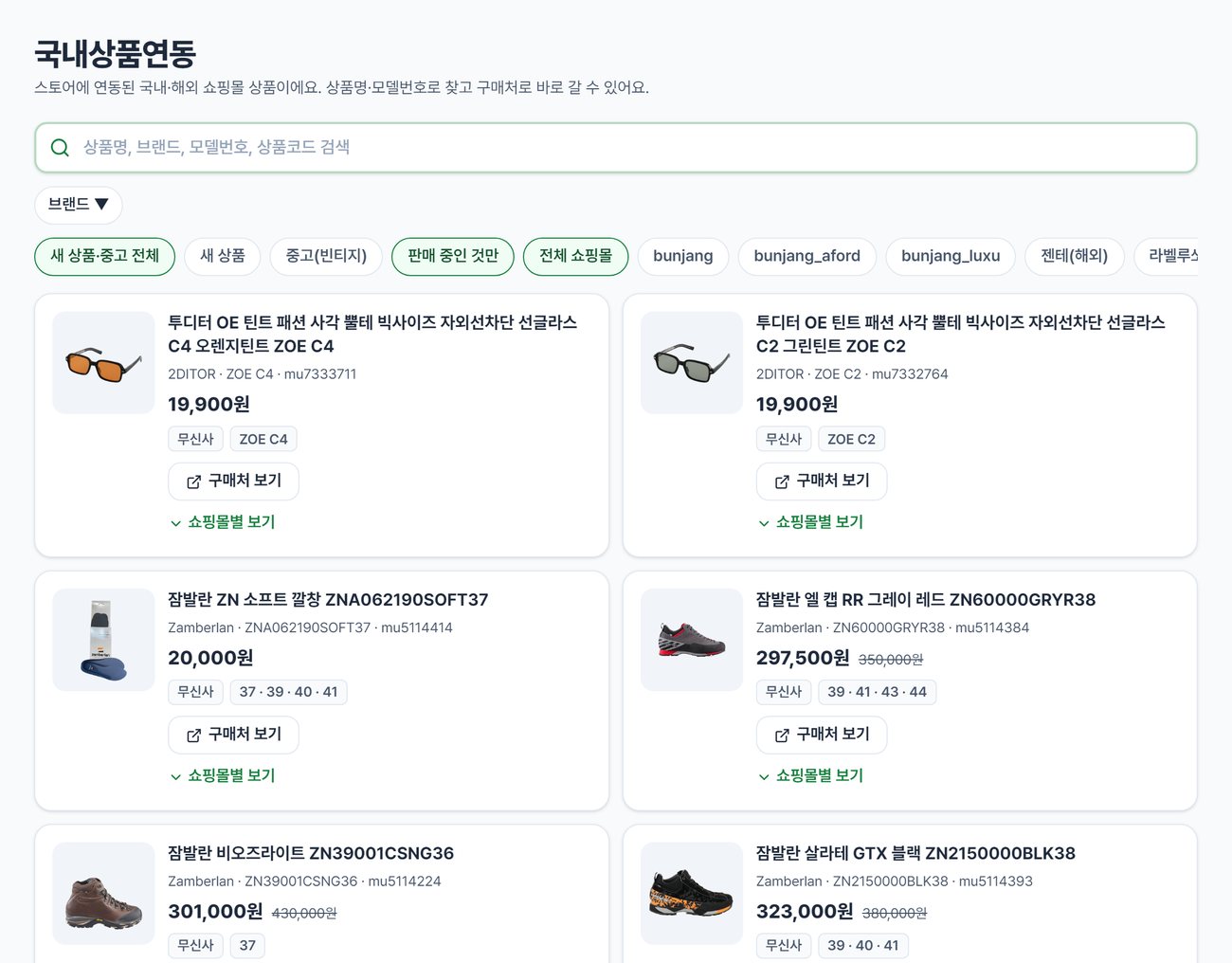Click the 297,500원 price

click(x=803, y=658)
